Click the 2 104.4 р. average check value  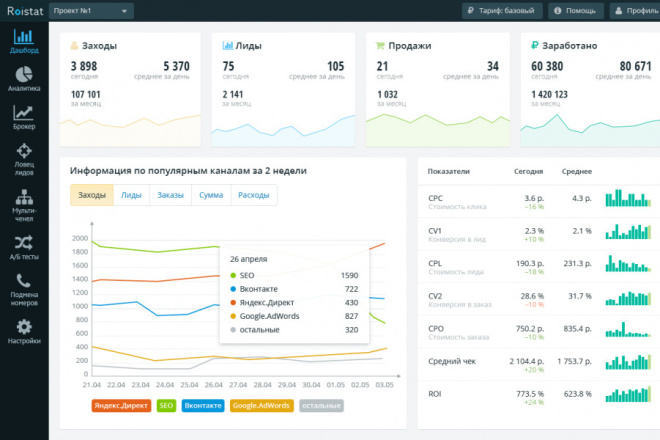[527, 361]
